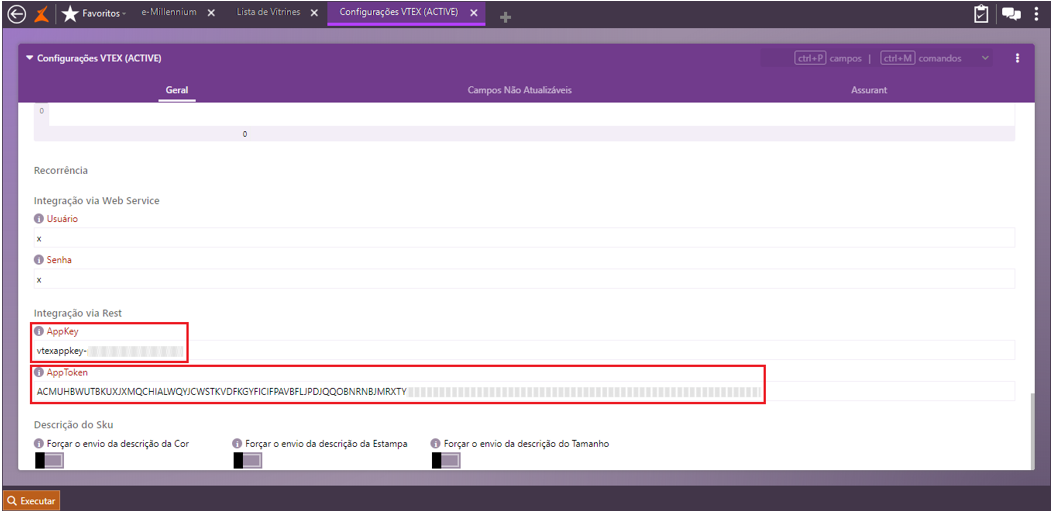
Task: Switch to the Lista de Vitrines tab
Action: (268, 13)
